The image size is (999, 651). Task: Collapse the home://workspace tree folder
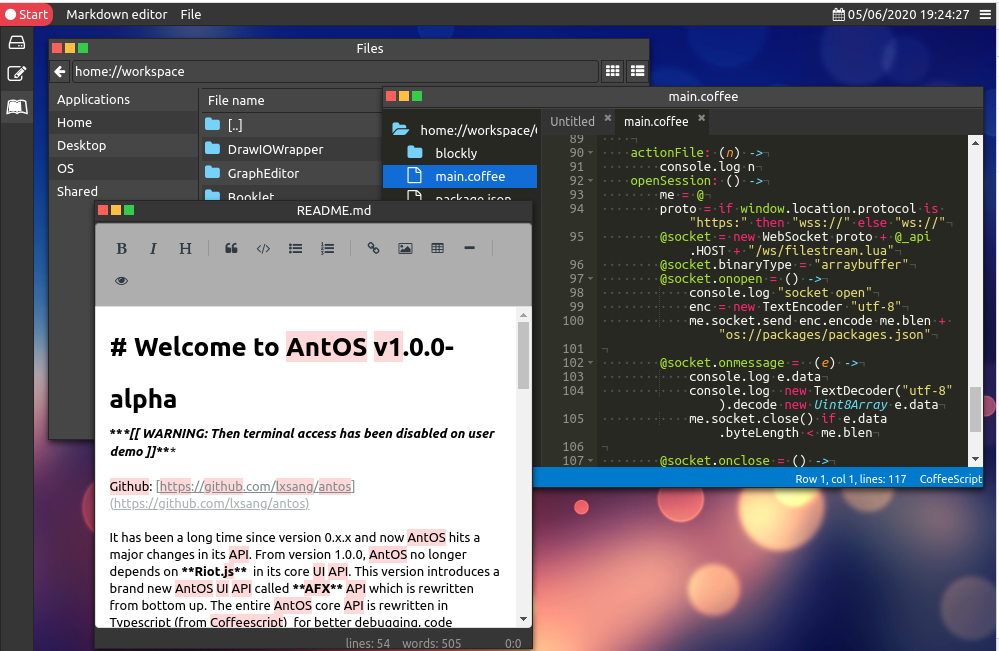[400, 130]
